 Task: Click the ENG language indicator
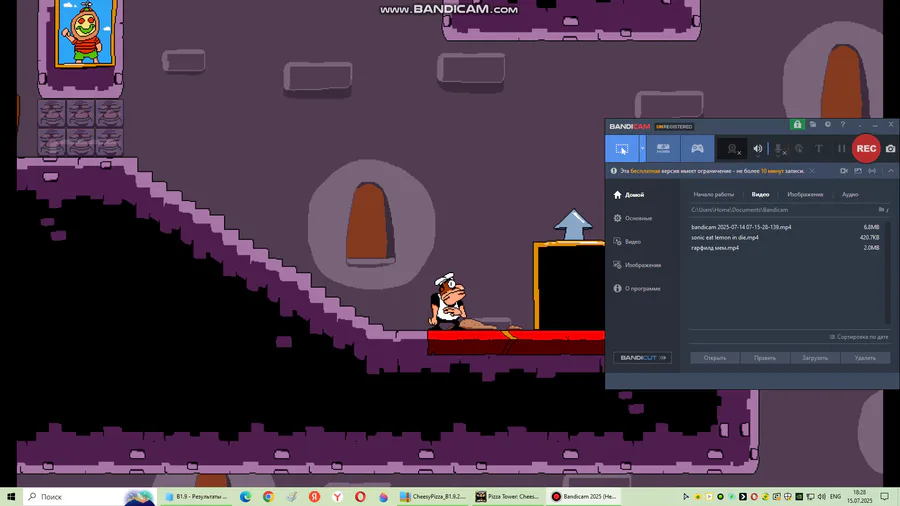click(x=835, y=497)
